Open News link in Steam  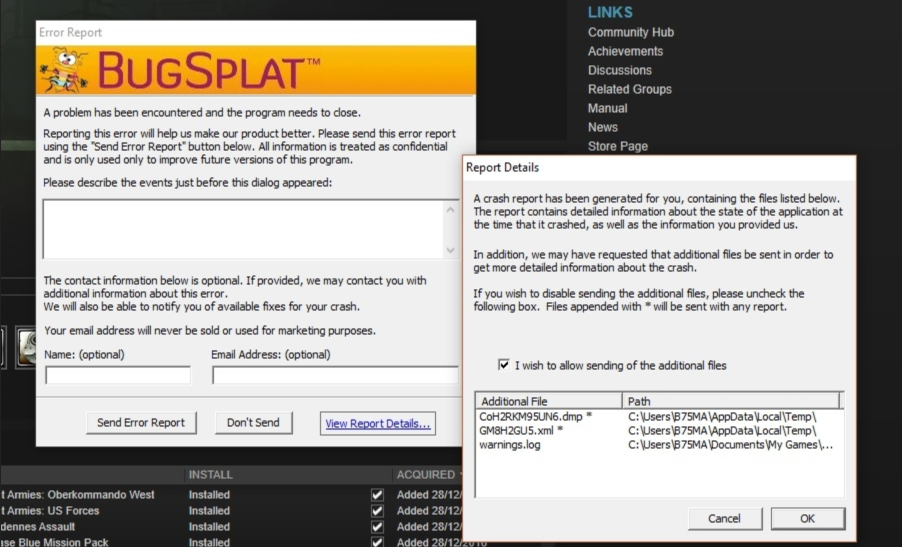pos(602,127)
